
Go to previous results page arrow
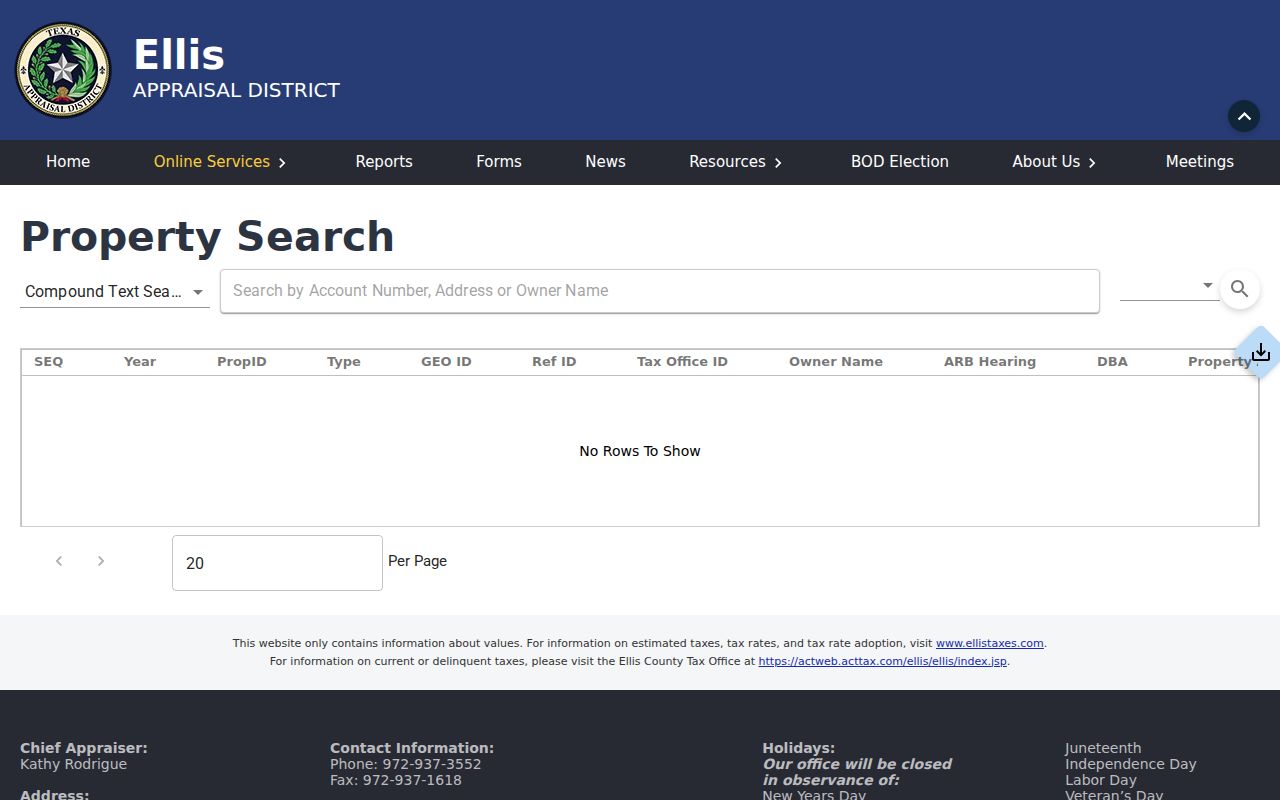(x=59, y=561)
